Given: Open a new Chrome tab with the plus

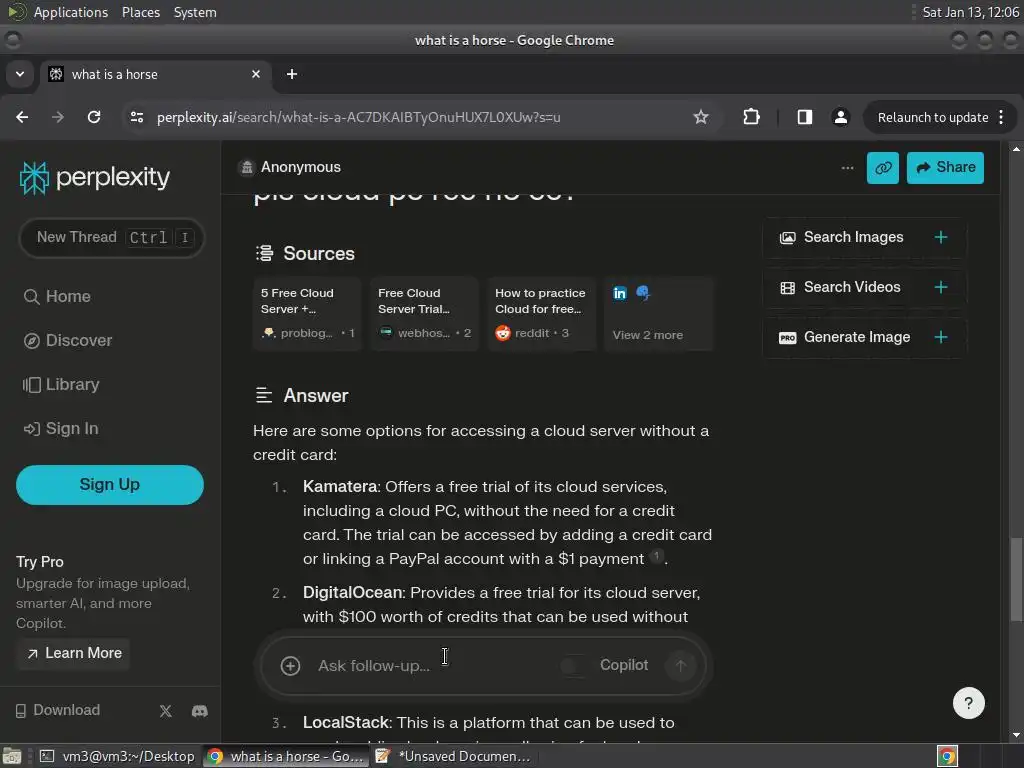Looking at the screenshot, I should (x=292, y=74).
